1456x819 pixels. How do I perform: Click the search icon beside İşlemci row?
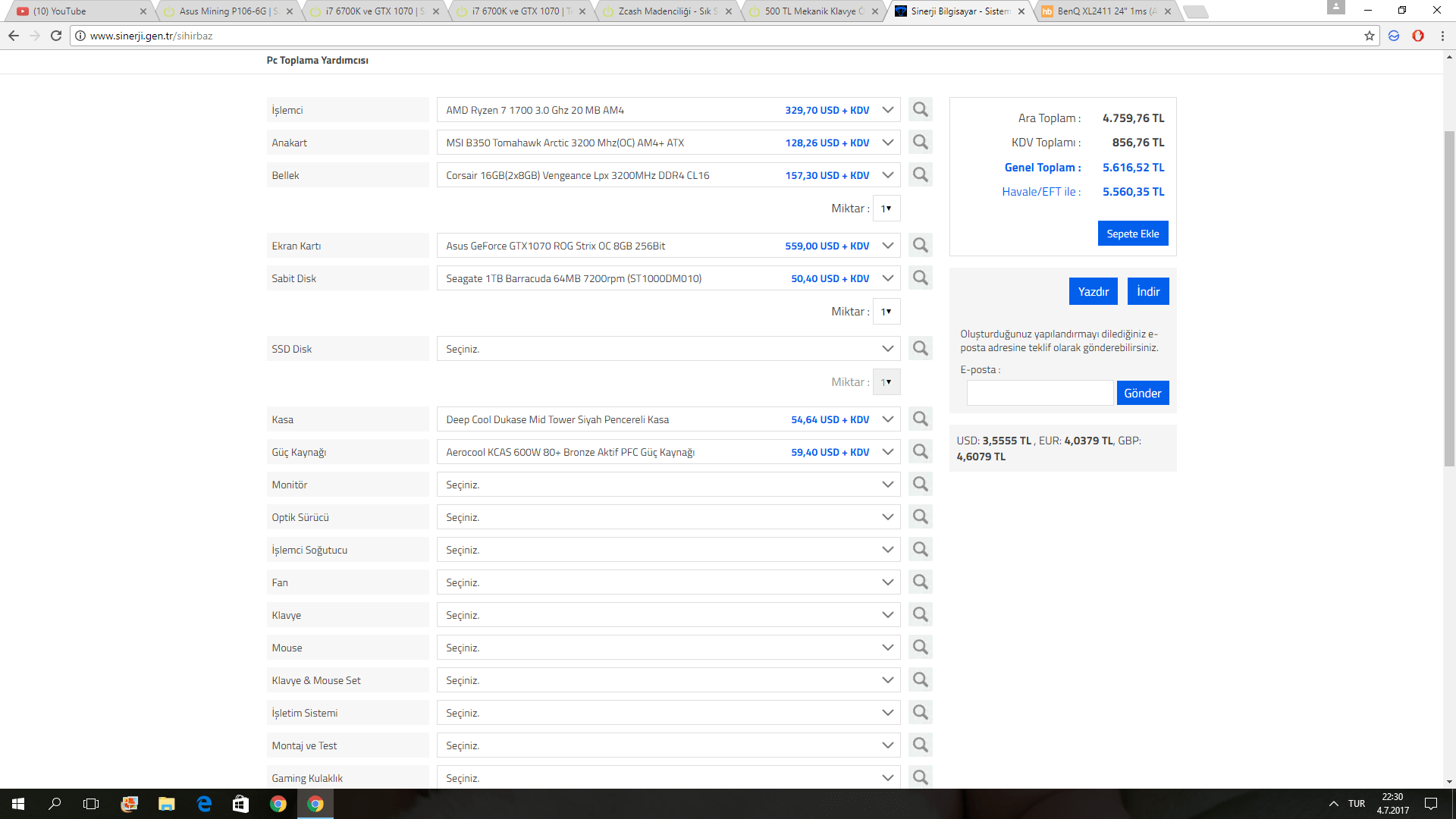920,110
